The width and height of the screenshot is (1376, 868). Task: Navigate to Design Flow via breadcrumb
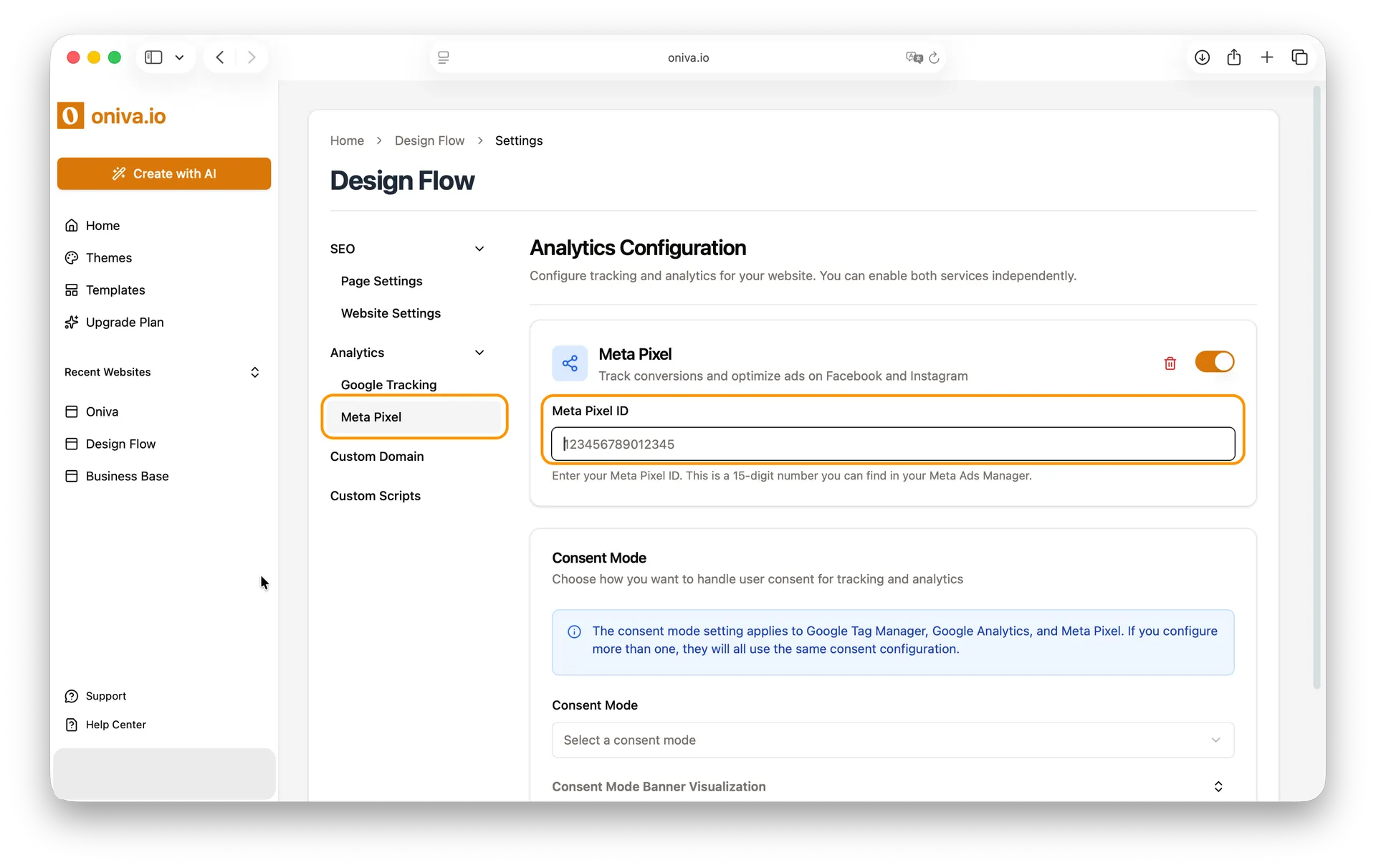coord(429,140)
